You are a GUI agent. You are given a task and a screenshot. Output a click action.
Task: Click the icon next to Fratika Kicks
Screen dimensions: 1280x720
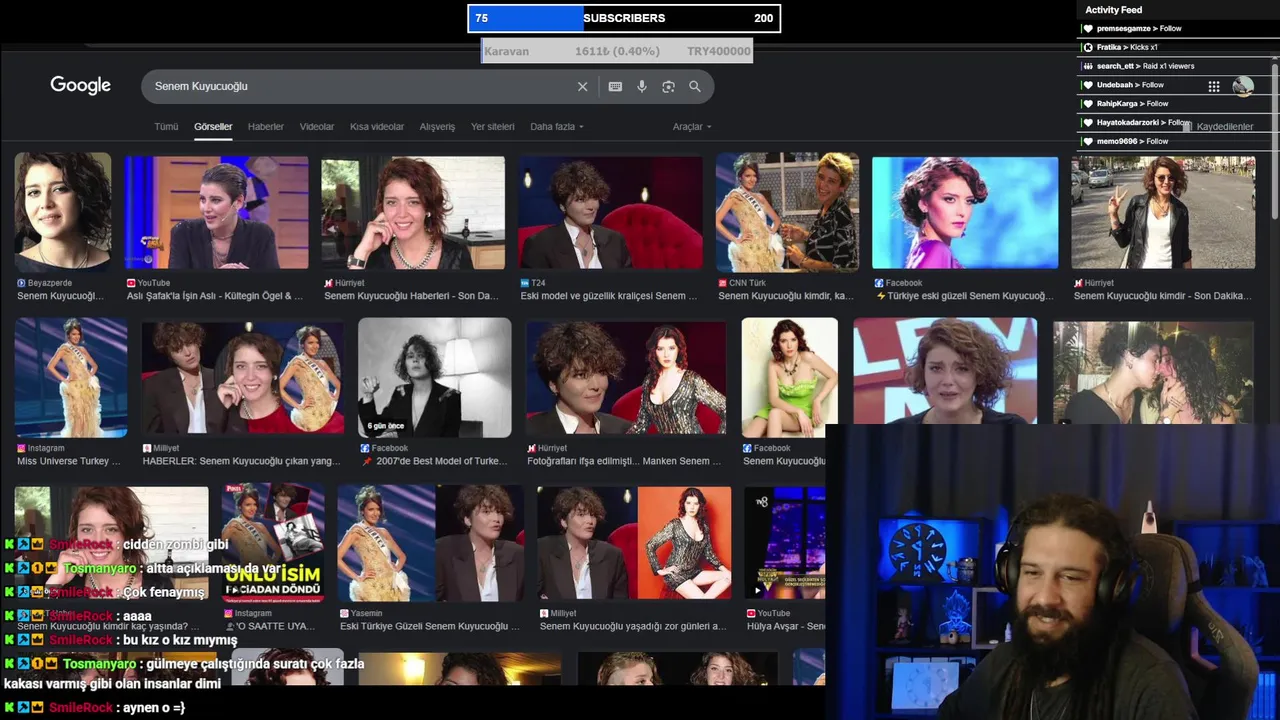point(1088,47)
